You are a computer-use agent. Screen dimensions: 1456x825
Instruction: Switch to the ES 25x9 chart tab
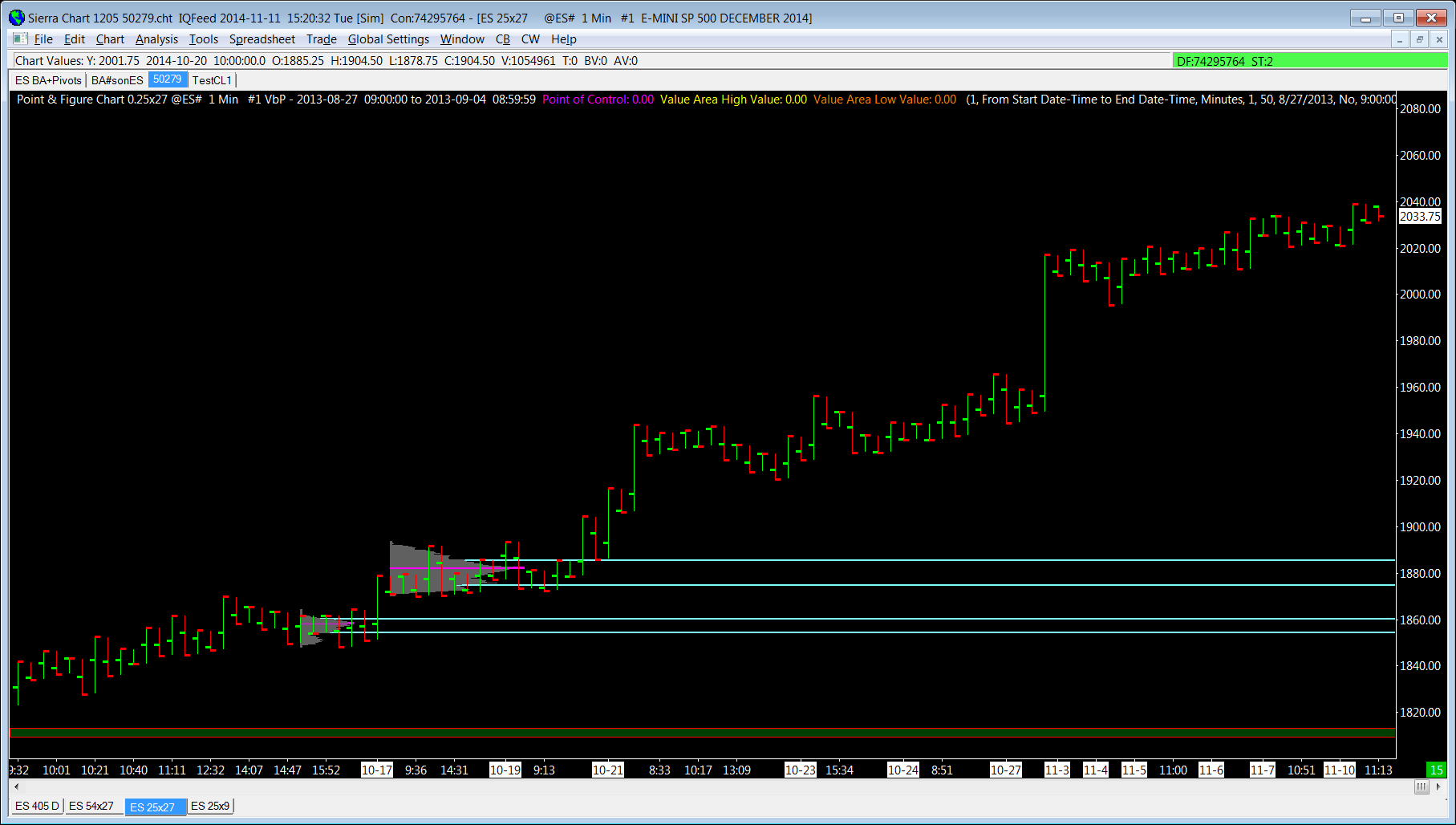click(x=210, y=806)
